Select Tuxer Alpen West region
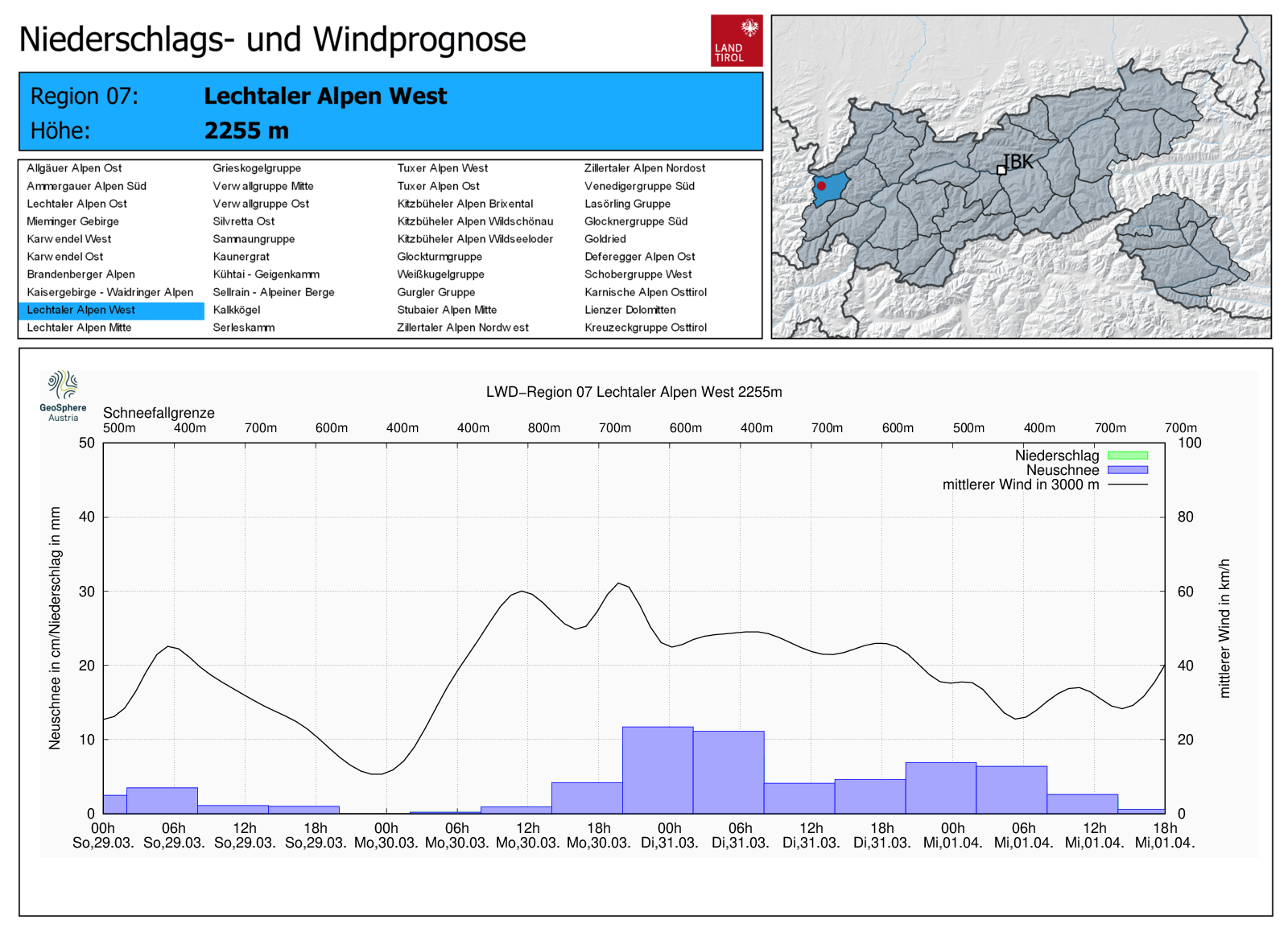Screen dimensions: 1288x928 point(442,168)
